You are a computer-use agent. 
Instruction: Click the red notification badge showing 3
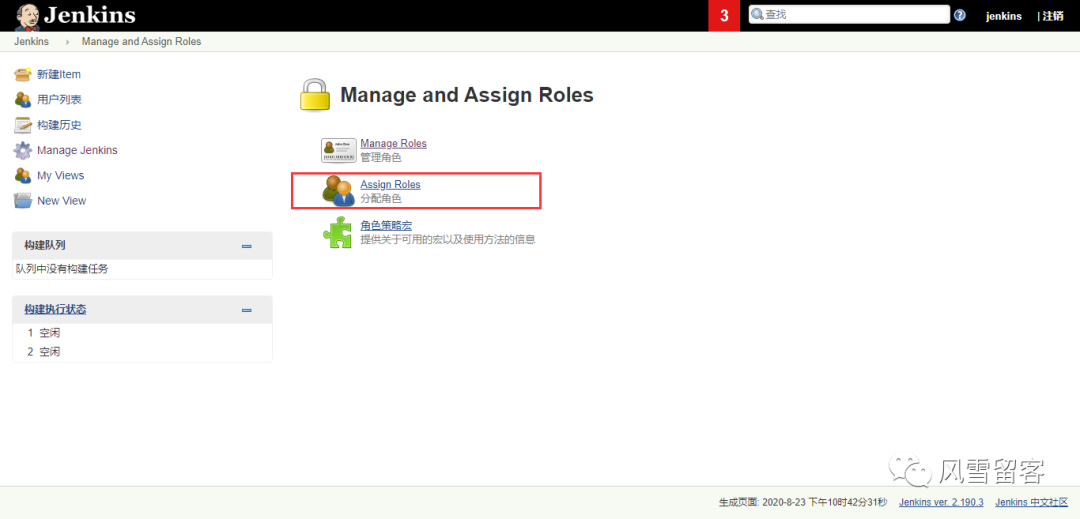pyautogui.click(x=725, y=16)
